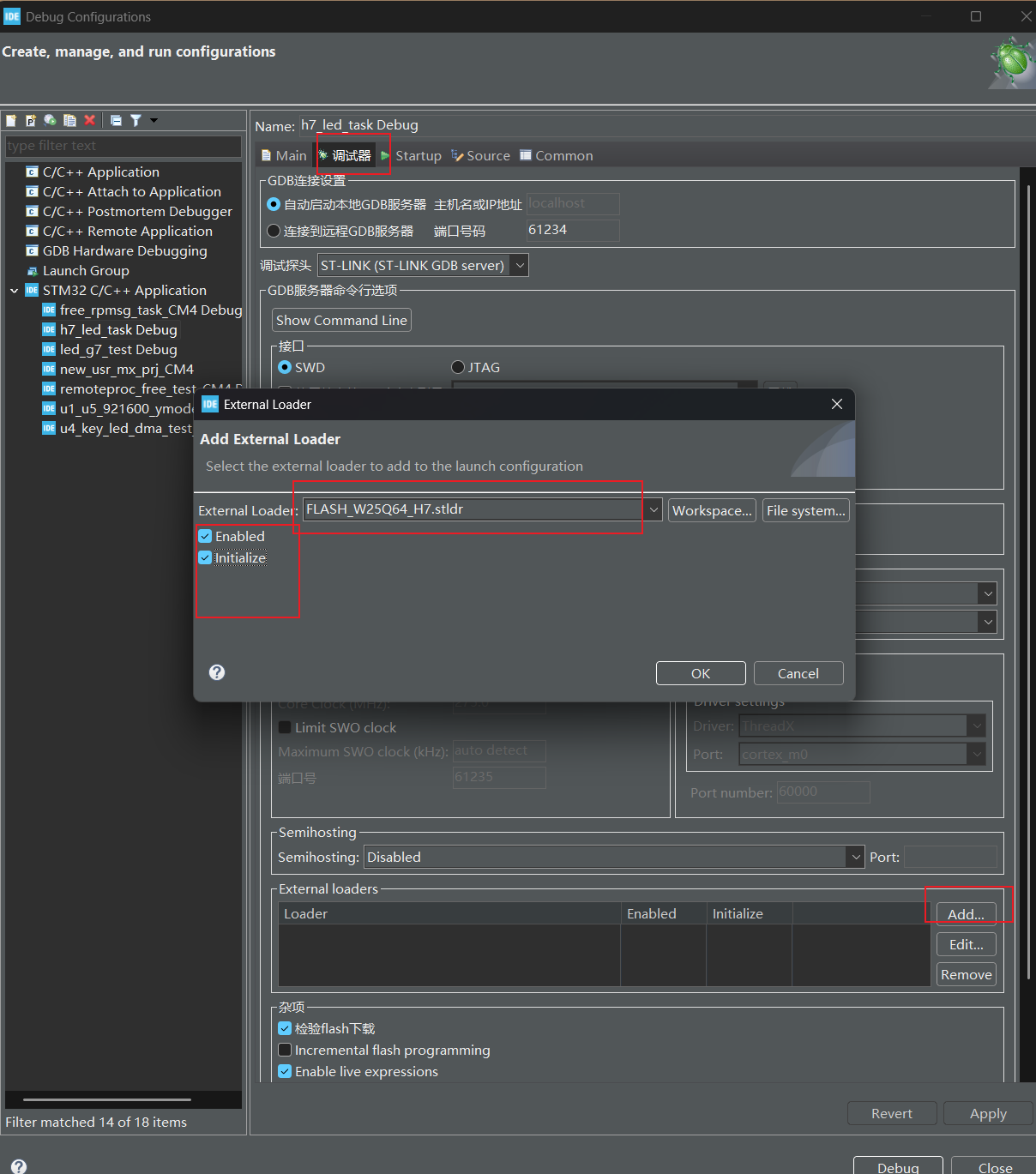Click the Workspace... button

712,510
